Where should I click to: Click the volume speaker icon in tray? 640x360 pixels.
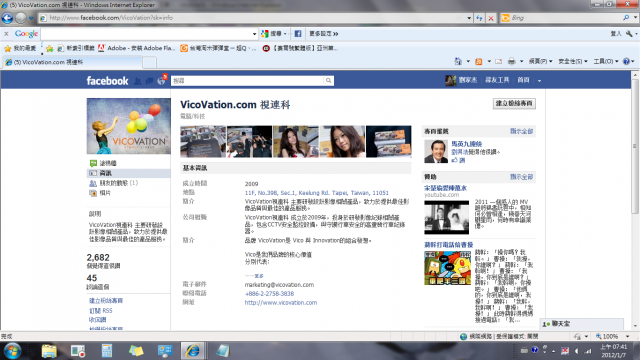tap(576, 351)
